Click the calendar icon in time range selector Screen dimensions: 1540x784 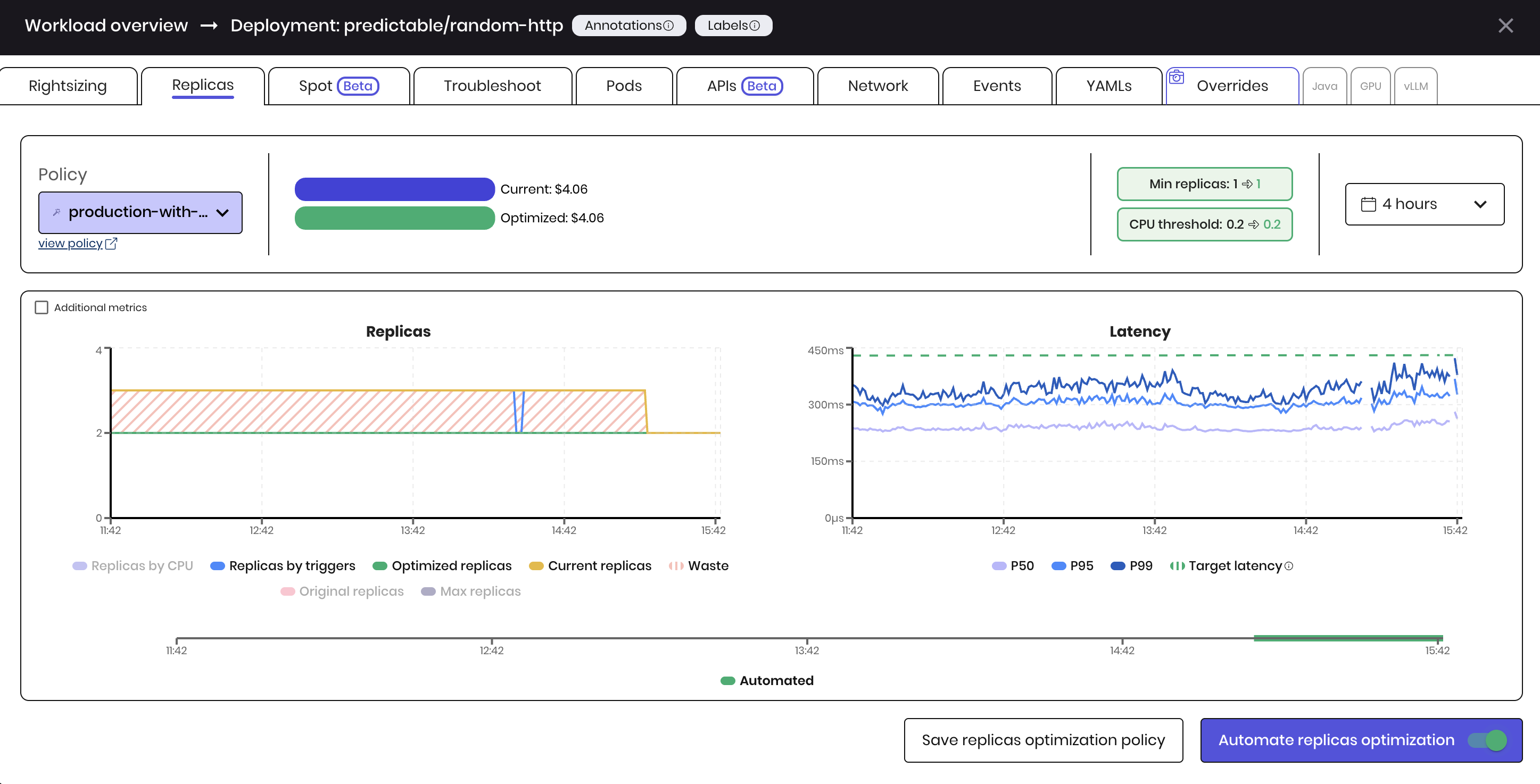click(x=1369, y=204)
